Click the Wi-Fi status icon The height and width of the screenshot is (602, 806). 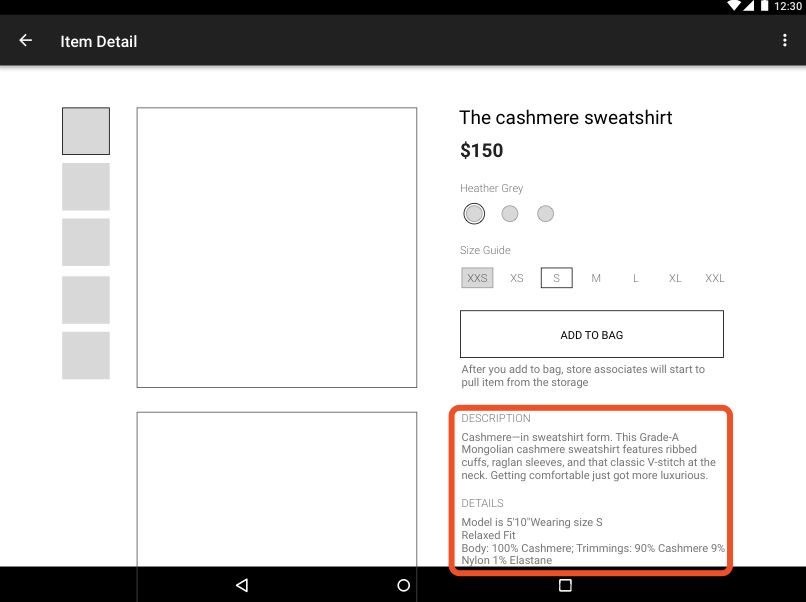click(x=734, y=6)
